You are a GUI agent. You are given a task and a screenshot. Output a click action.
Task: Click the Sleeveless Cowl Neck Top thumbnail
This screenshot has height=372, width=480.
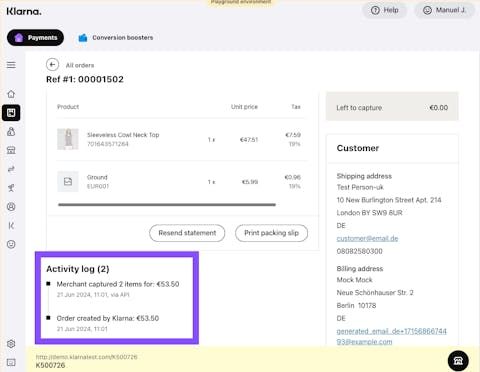point(68,139)
